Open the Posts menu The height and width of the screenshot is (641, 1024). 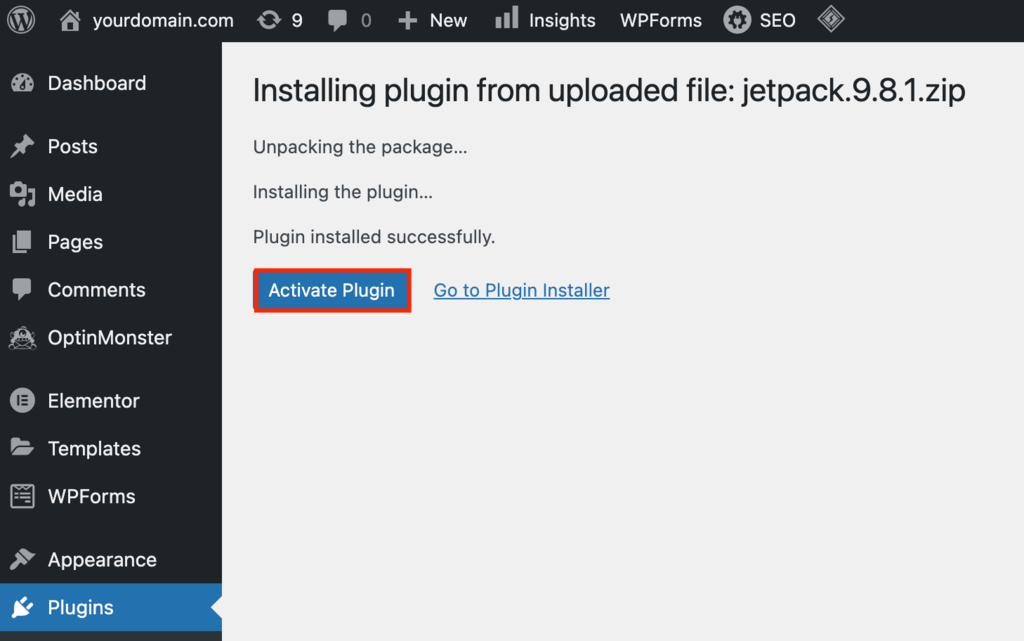[73, 146]
